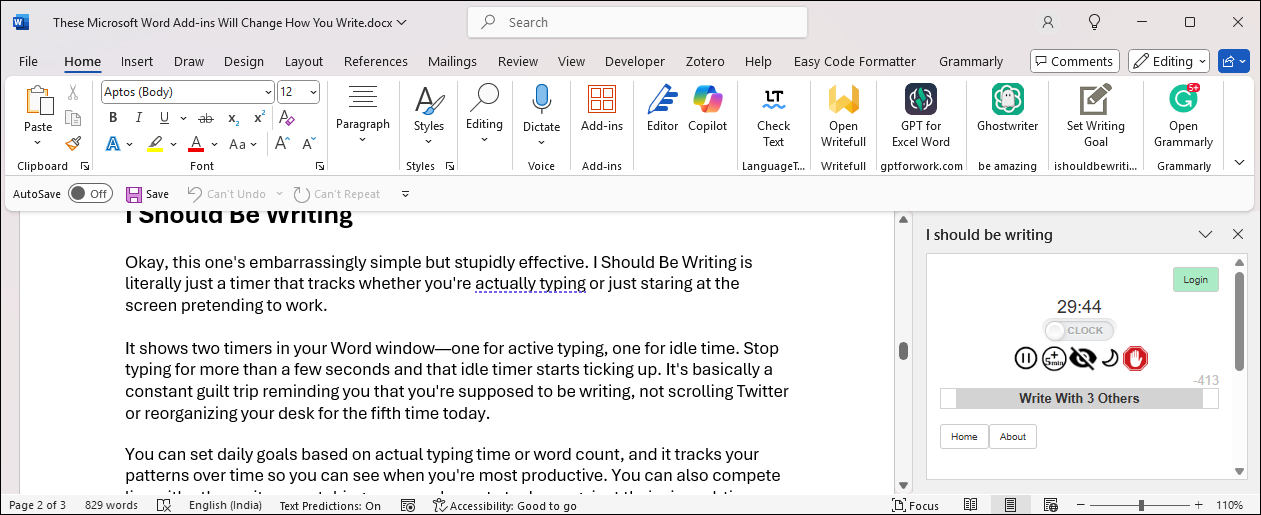Apply strikethrough formatting
Image resolution: width=1261 pixels, height=515 pixels.
(206, 118)
